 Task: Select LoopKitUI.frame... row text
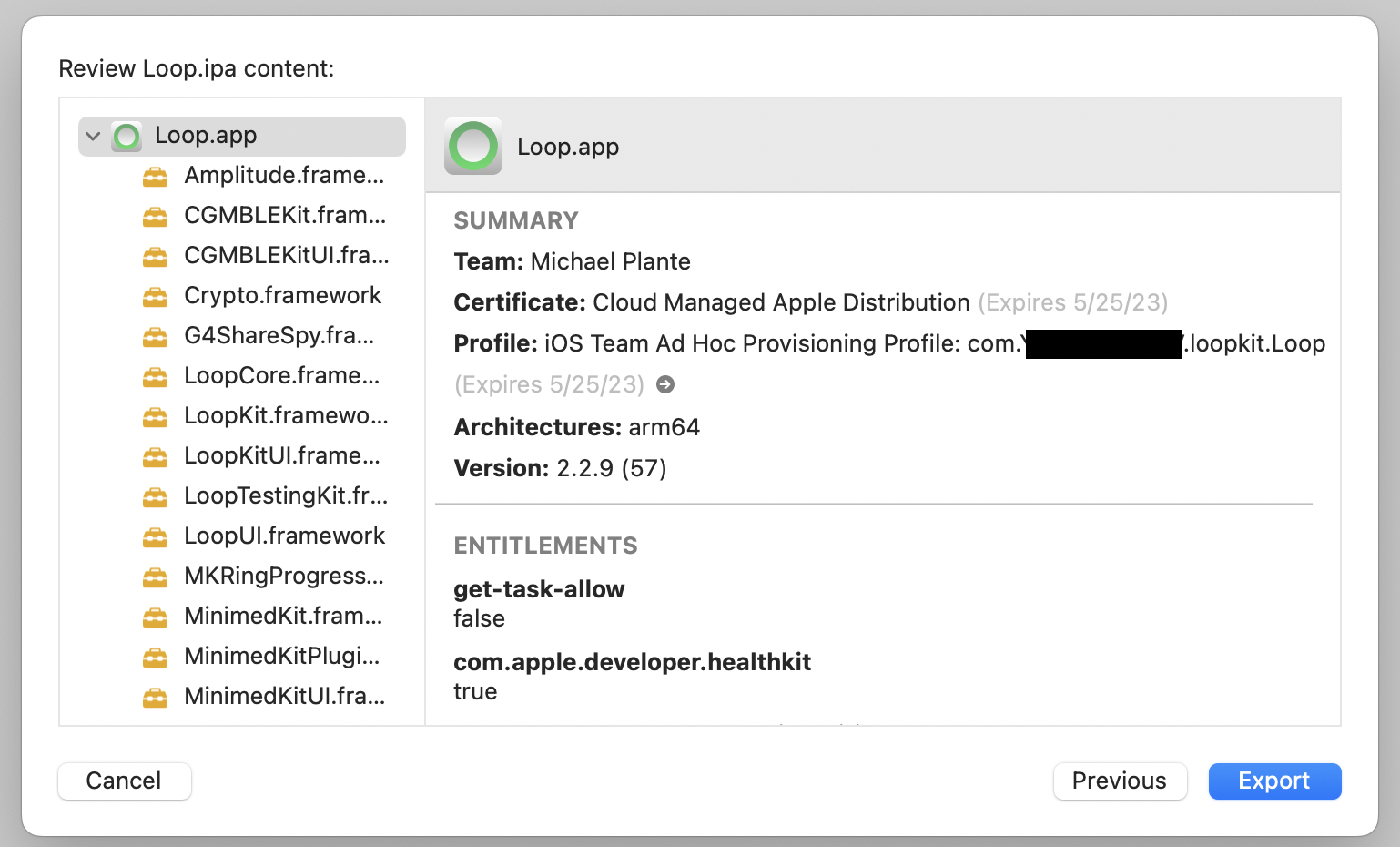click(282, 455)
